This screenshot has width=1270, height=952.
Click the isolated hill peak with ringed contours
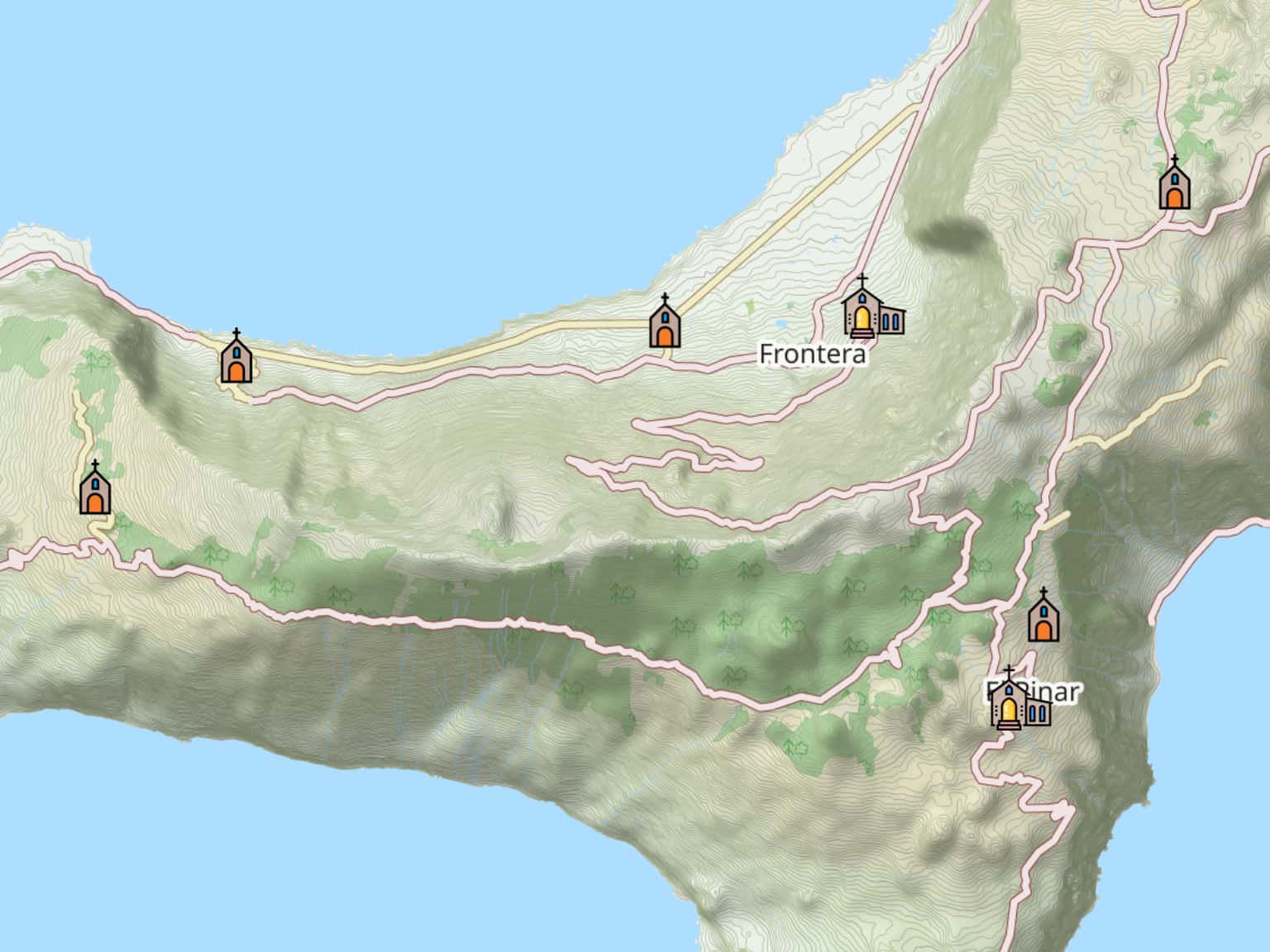pos(502,512)
